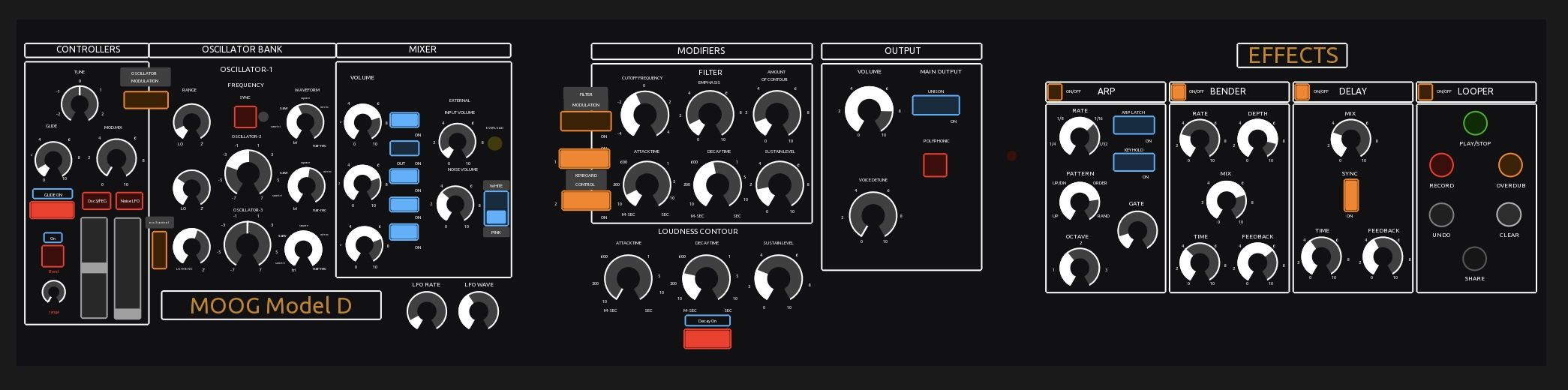Click the red Decay On button
Screen dimensions: 1568x390
(x=707, y=339)
